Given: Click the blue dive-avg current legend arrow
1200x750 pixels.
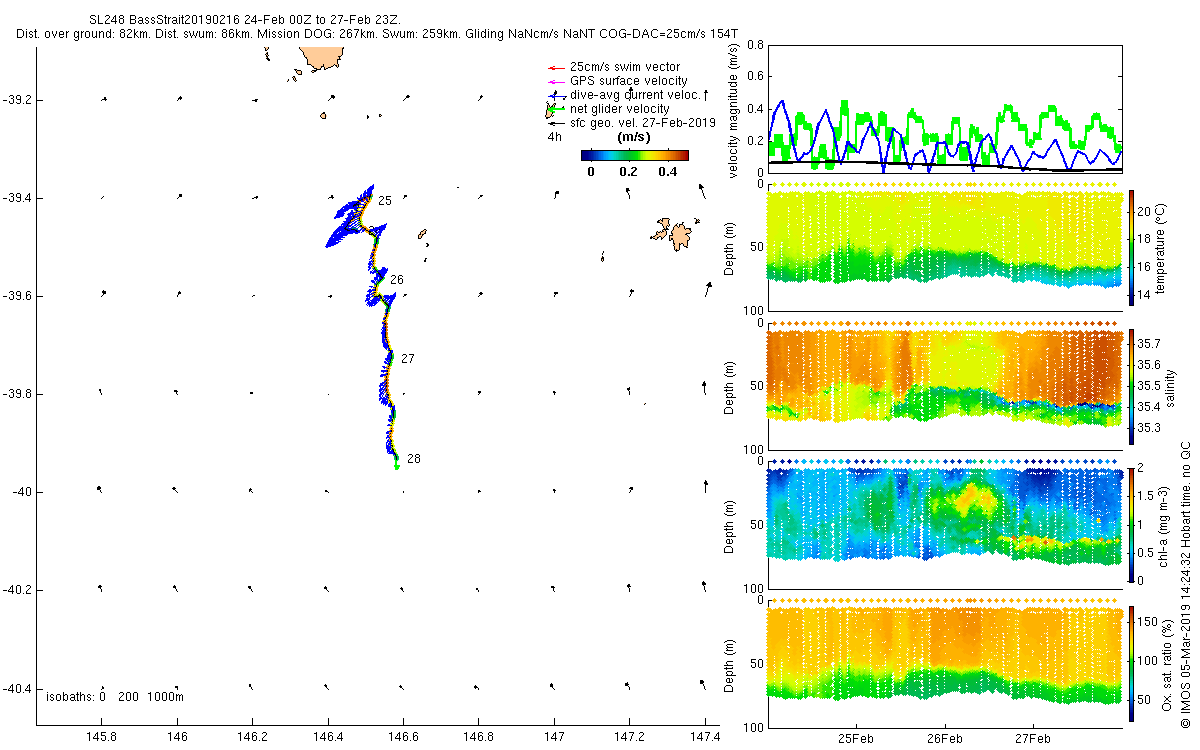Looking at the screenshot, I should [x=554, y=95].
